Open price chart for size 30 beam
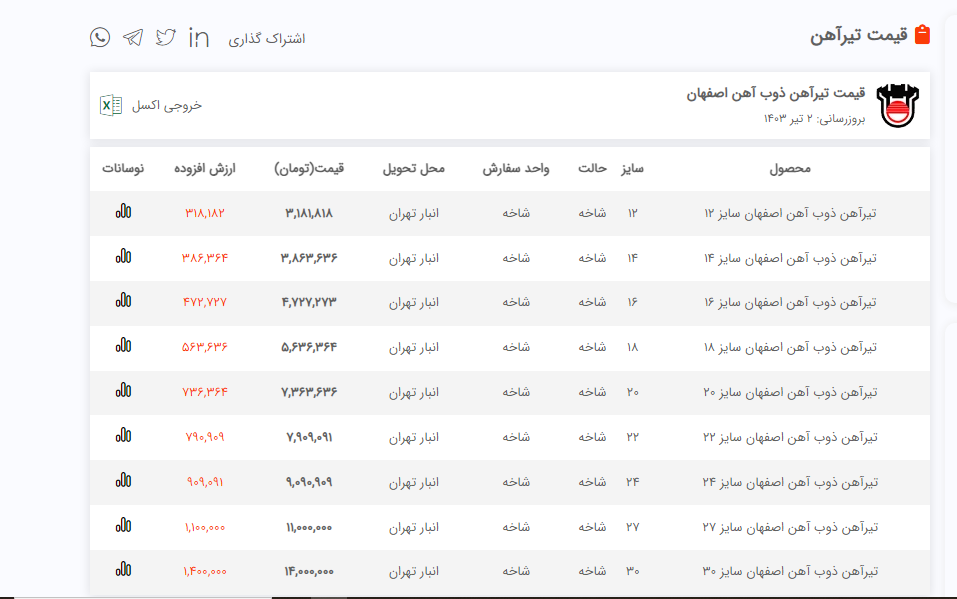957x599 pixels. [123, 570]
